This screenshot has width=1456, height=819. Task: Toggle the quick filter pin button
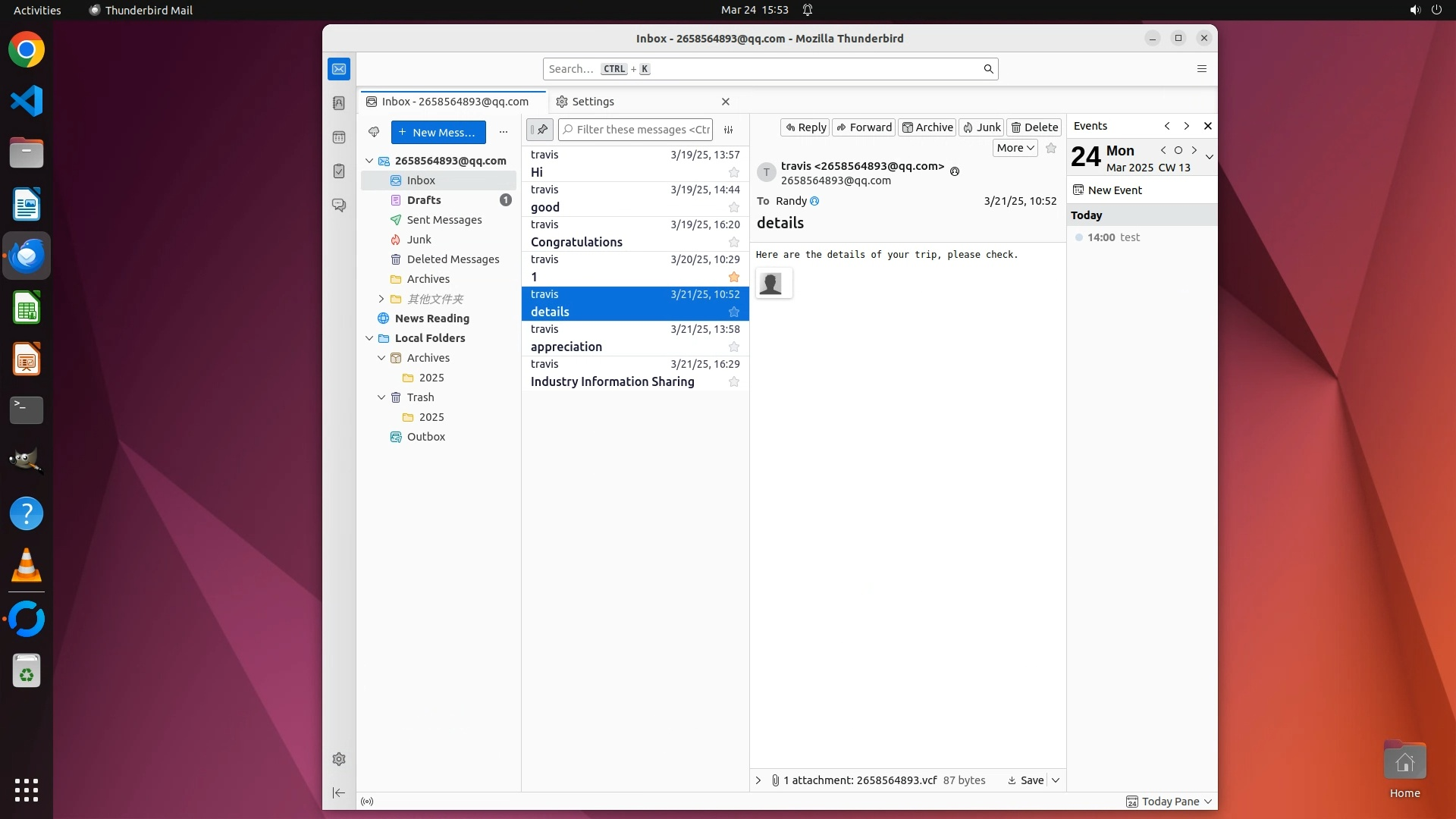(x=540, y=130)
